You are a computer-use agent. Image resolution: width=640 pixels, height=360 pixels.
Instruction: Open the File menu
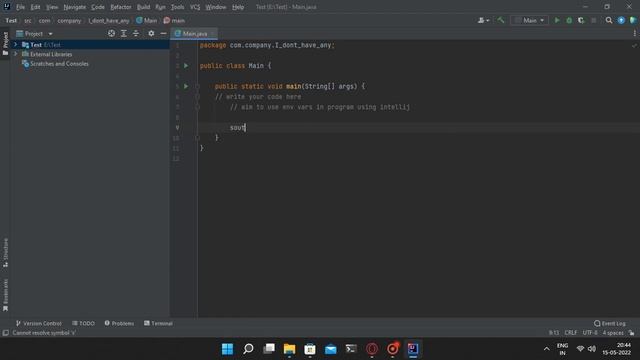(20, 7)
